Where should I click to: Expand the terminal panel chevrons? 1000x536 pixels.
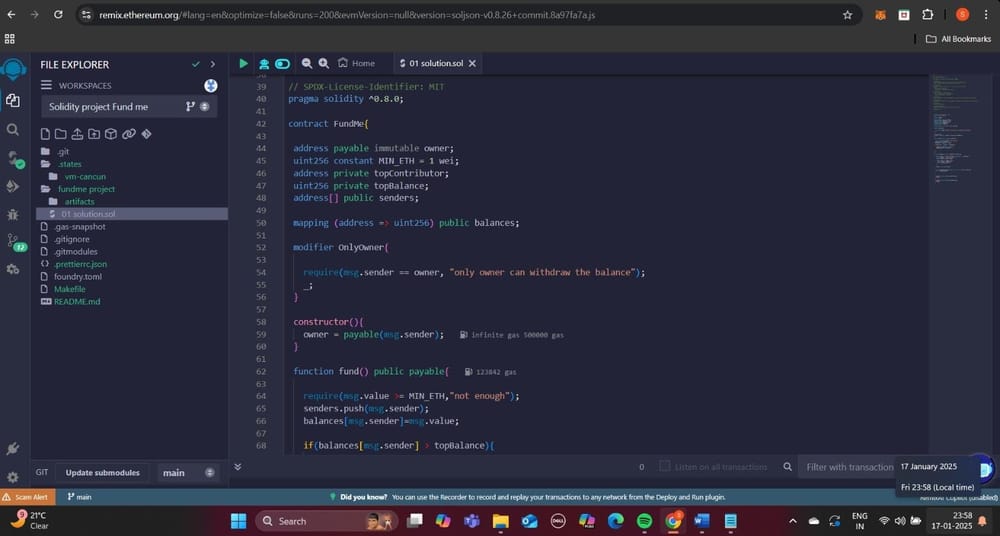[237, 466]
